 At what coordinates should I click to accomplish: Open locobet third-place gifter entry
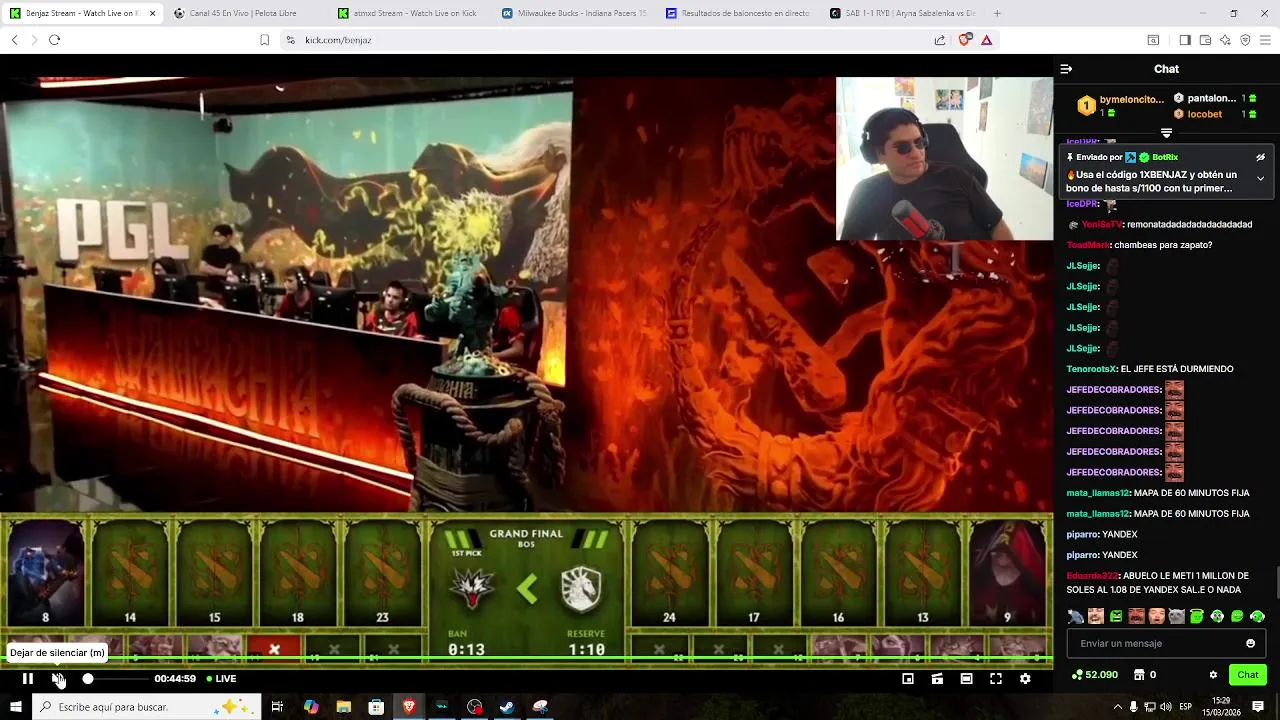[1215, 114]
